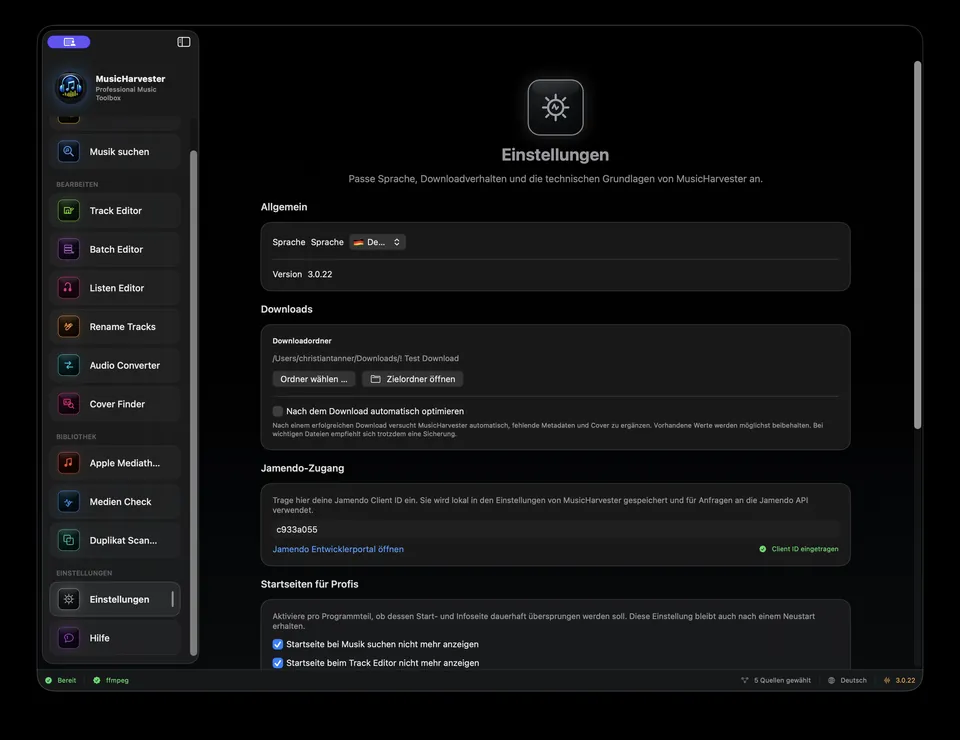The width and height of the screenshot is (960, 740).
Task: Click the 3.0.22 version status item
Action: [x=899, y=680]
